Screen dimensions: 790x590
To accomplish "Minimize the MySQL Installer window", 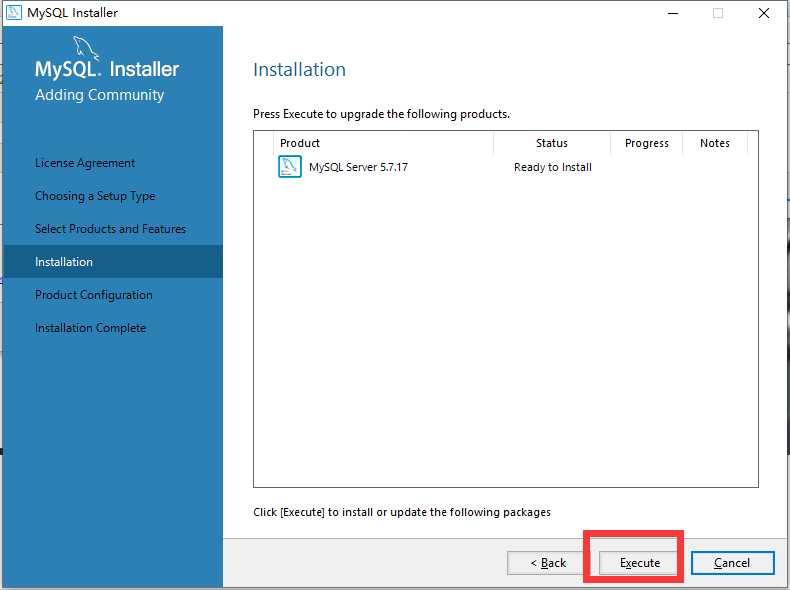I will 673,13.
